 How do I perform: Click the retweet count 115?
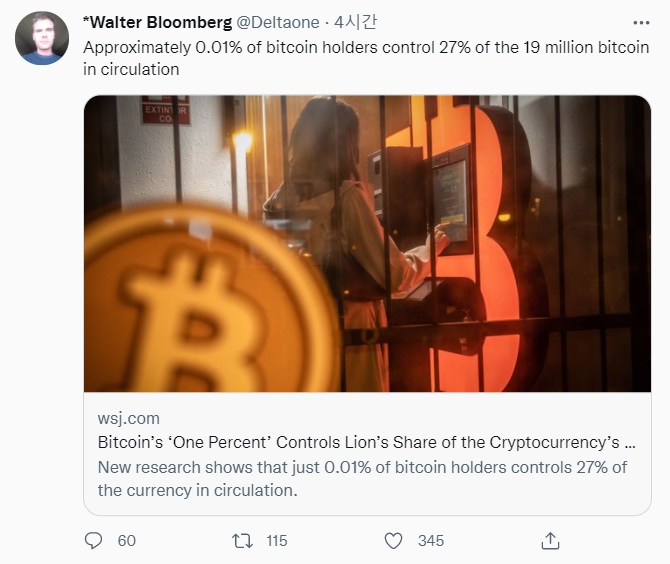pos(276,540)
